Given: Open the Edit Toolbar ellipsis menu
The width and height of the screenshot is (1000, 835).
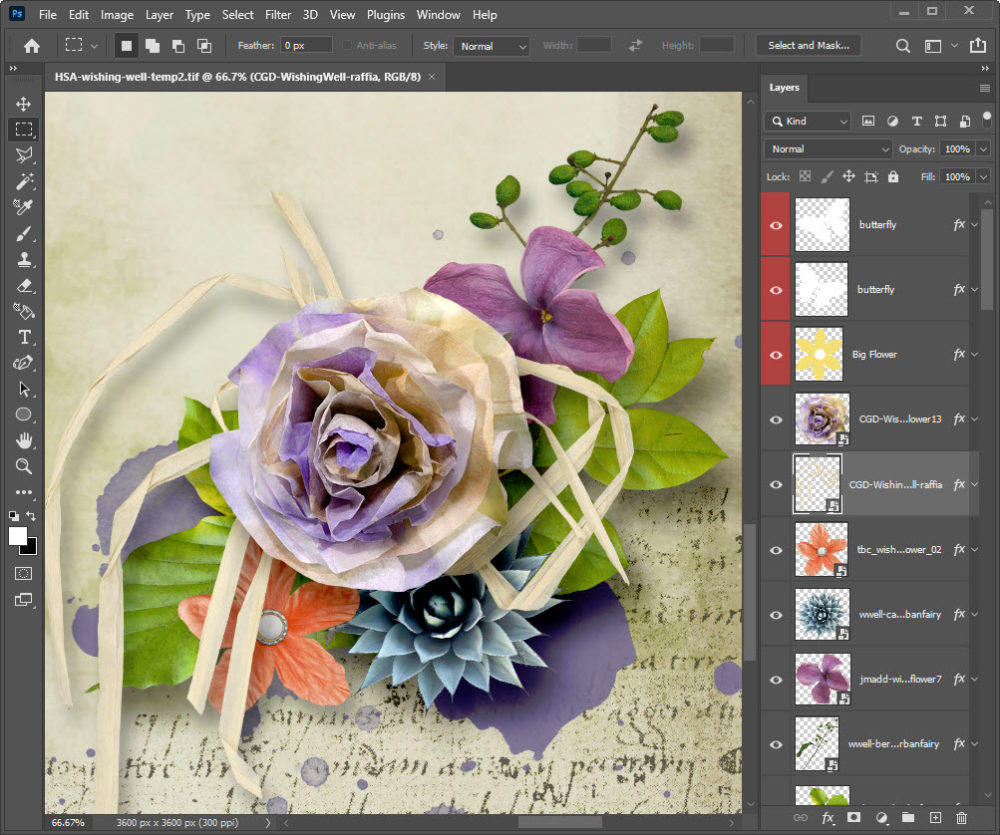Looking at the screenshot, I should [x=24, y=492].
